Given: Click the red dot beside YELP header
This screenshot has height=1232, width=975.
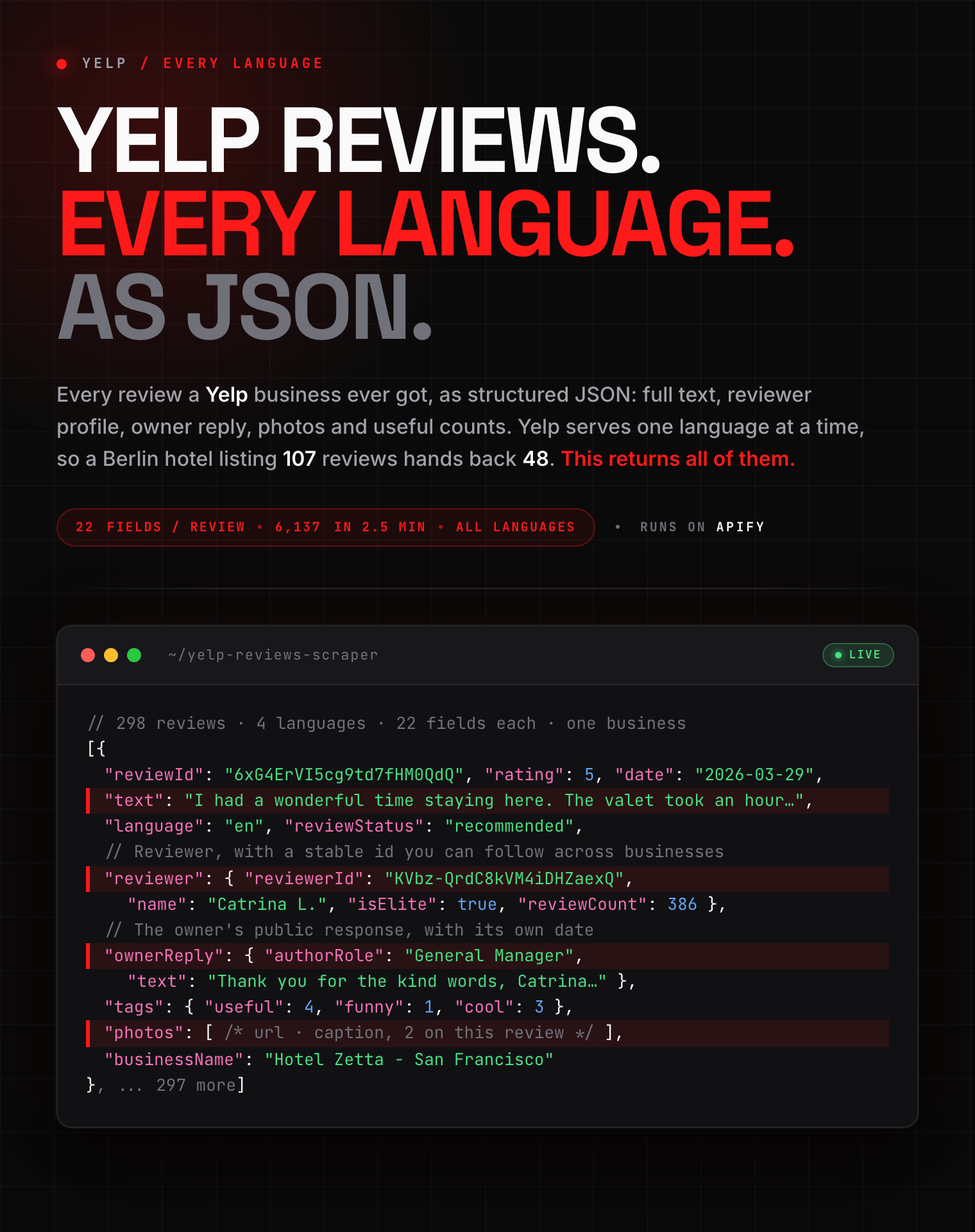Looking at the screenshot, I should [x=62, y=64].
